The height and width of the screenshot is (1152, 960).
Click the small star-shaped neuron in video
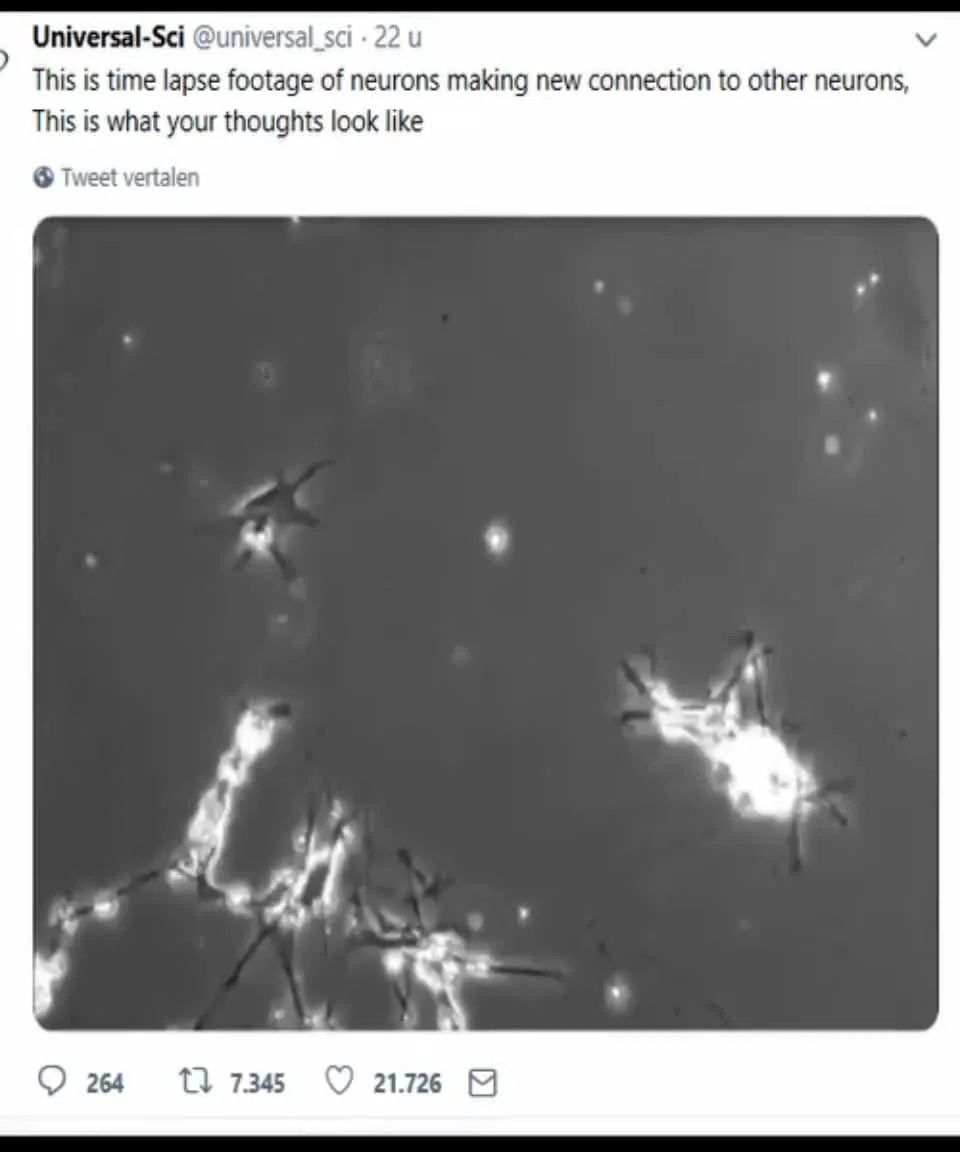click(268, 514)
